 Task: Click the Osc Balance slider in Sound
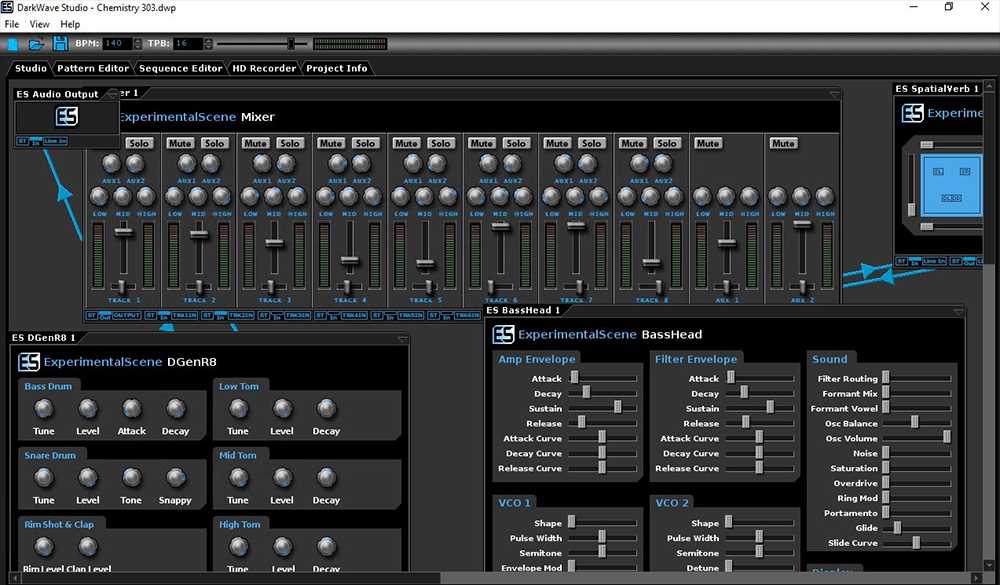[x=914, y=423]
